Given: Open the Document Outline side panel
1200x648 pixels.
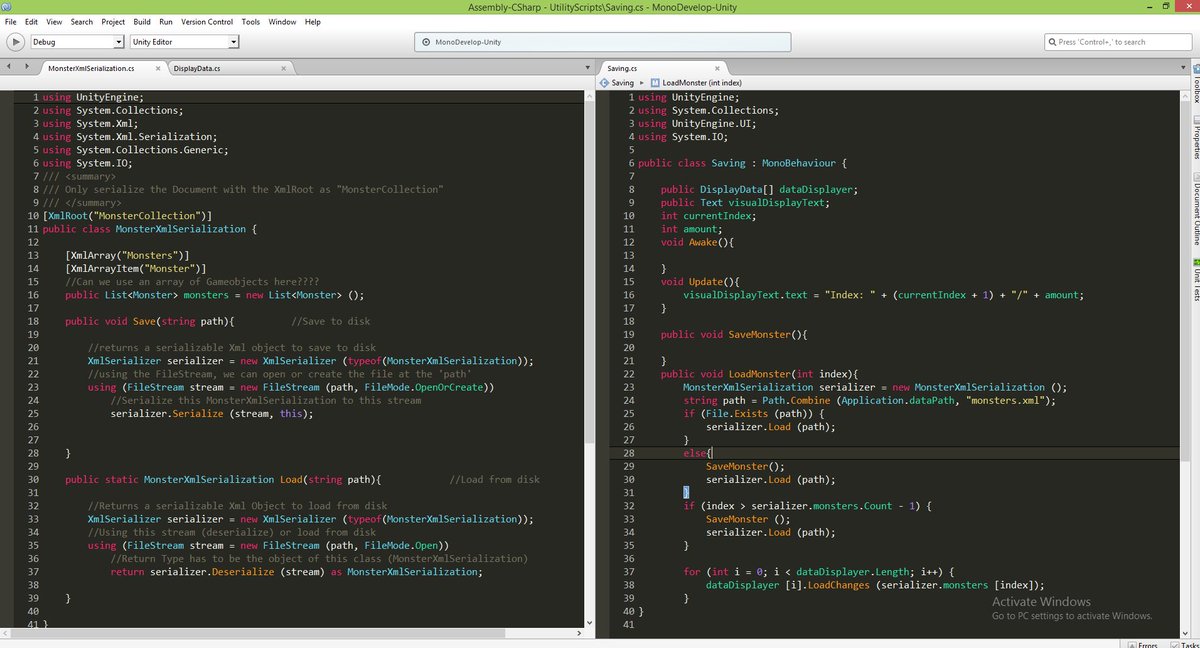Looking at the screenshot, I should coord(1194,208).
